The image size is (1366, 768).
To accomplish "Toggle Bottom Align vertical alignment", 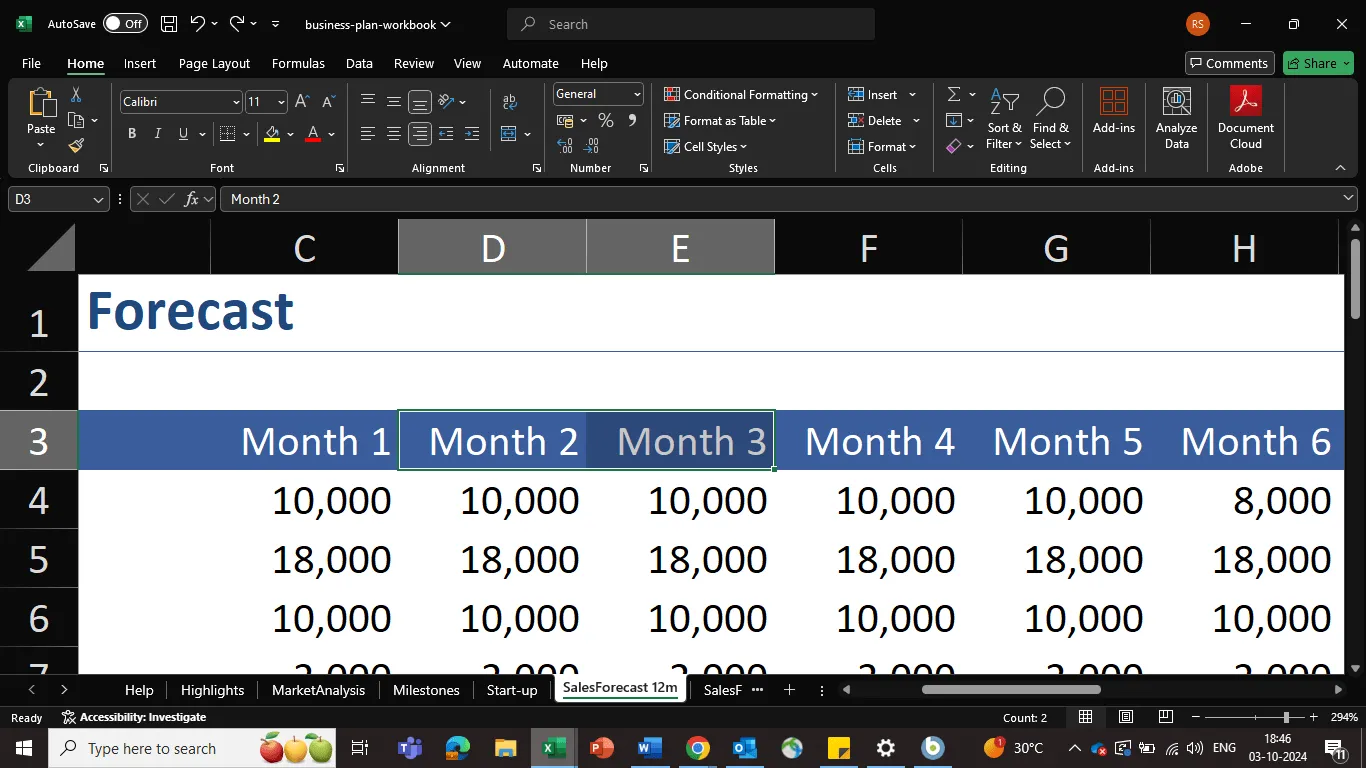I will pos(420,102).
